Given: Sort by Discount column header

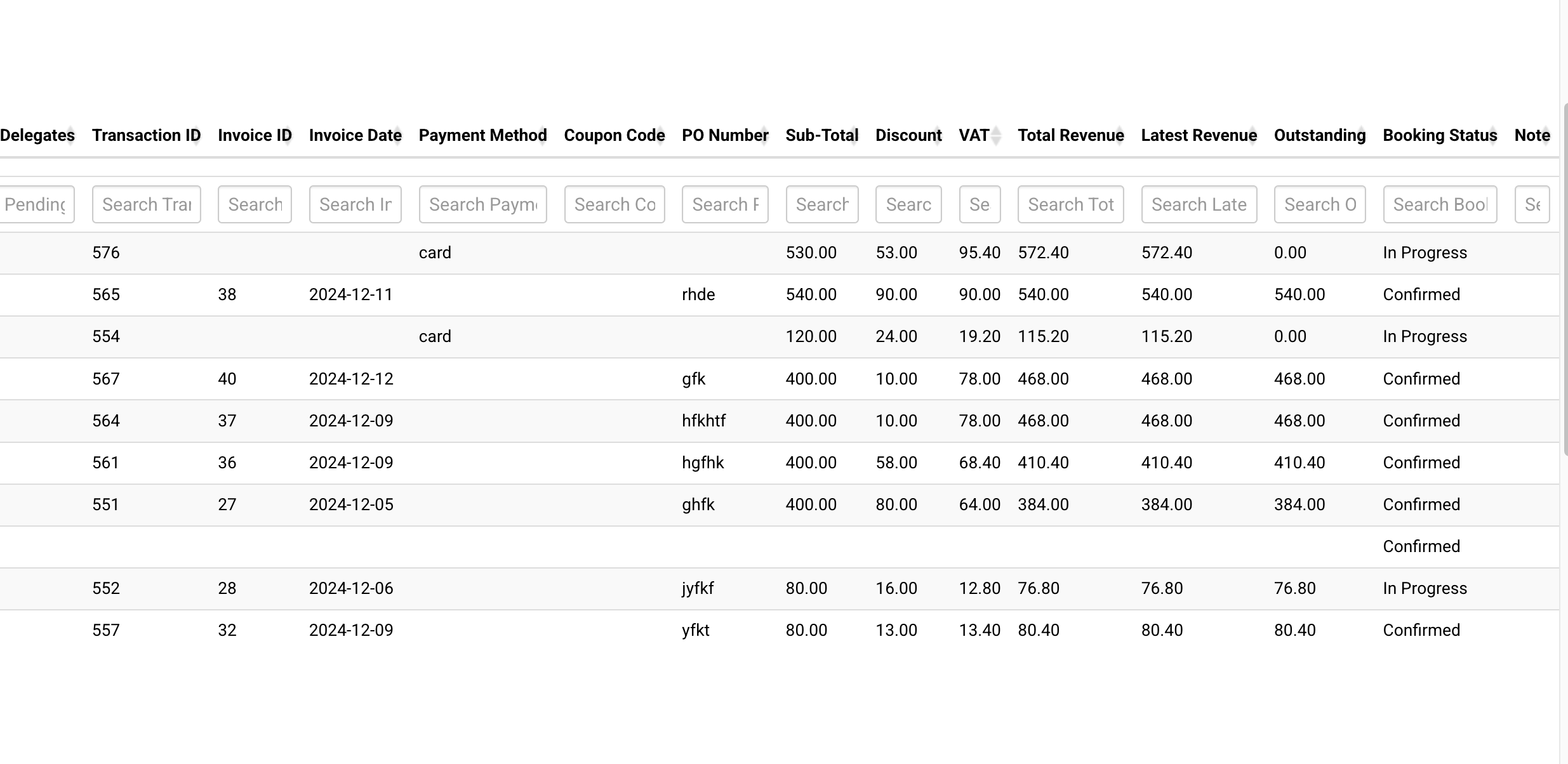Looking at the screenshot, I should tap(908, 135).
